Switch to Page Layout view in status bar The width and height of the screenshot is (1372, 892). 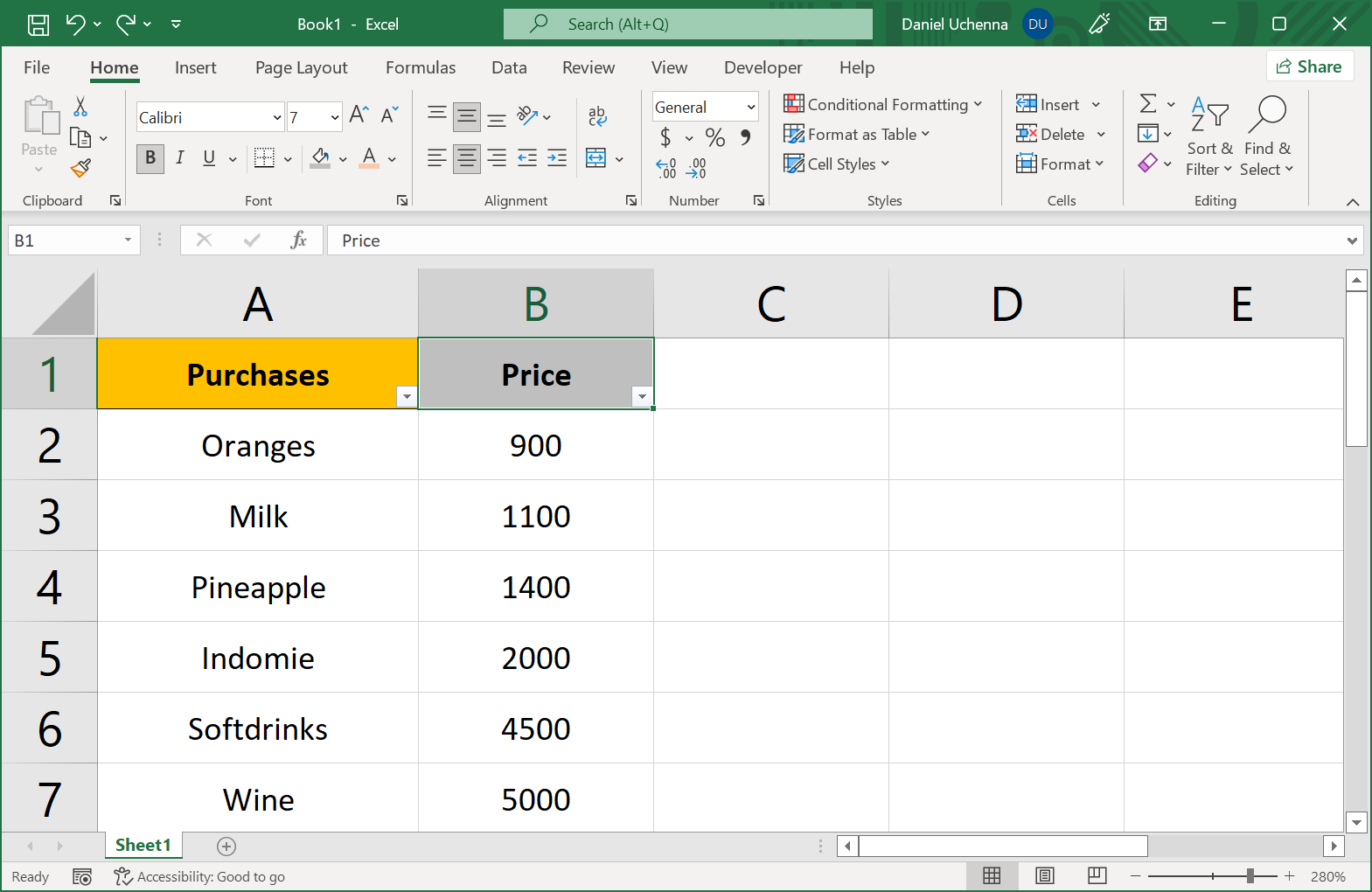click(x=1044, y=876)
